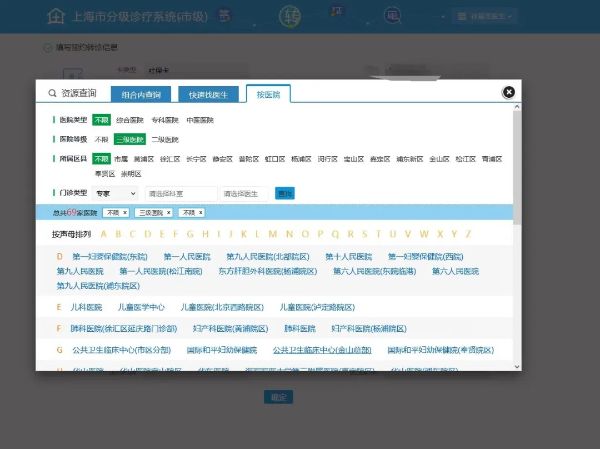Click the blue 查询 search button
The image size is (600, 449).
pos(285,193)
